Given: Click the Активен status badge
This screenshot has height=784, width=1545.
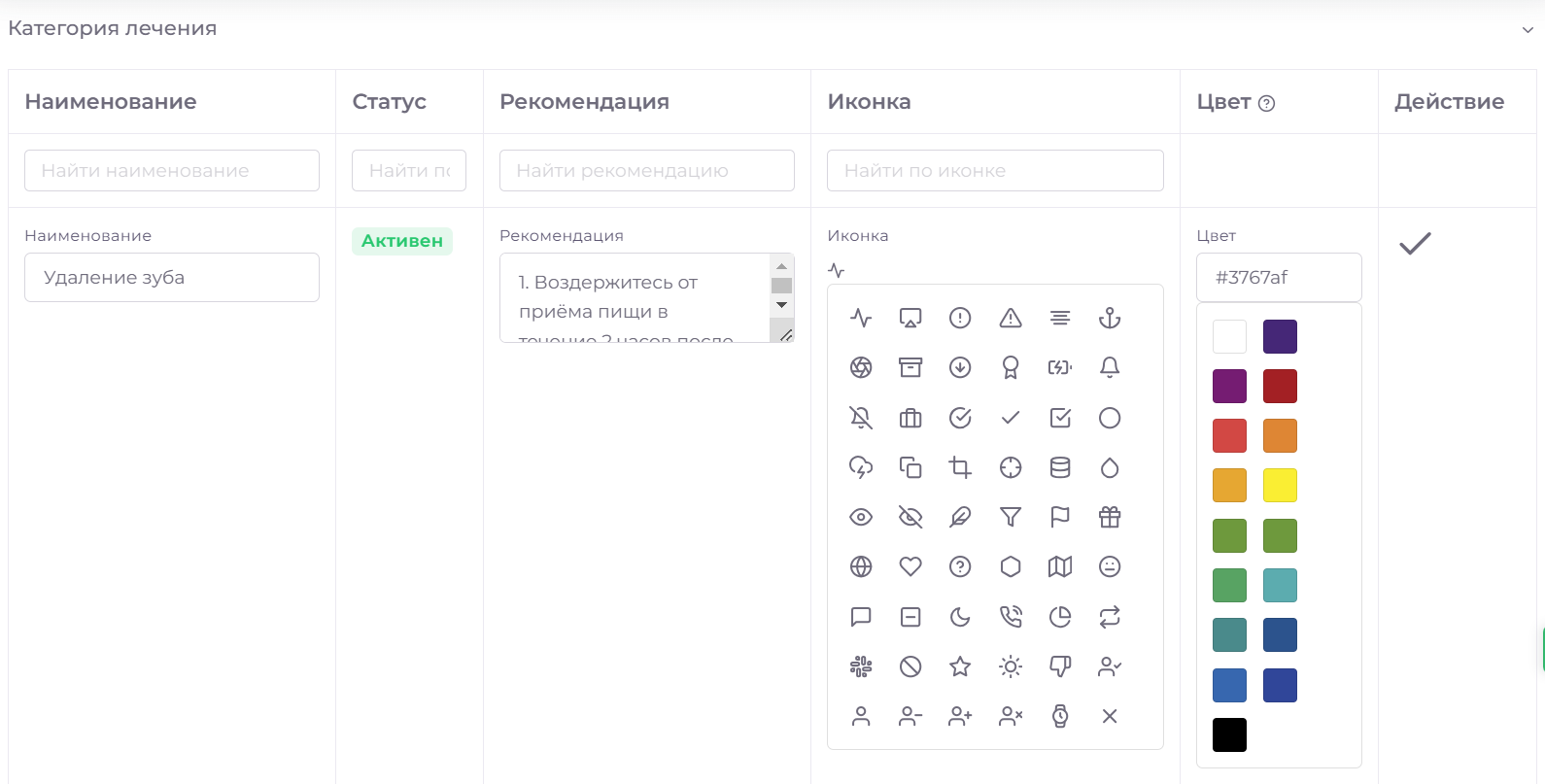Looking at the screenshot, I should pos(402,241).
